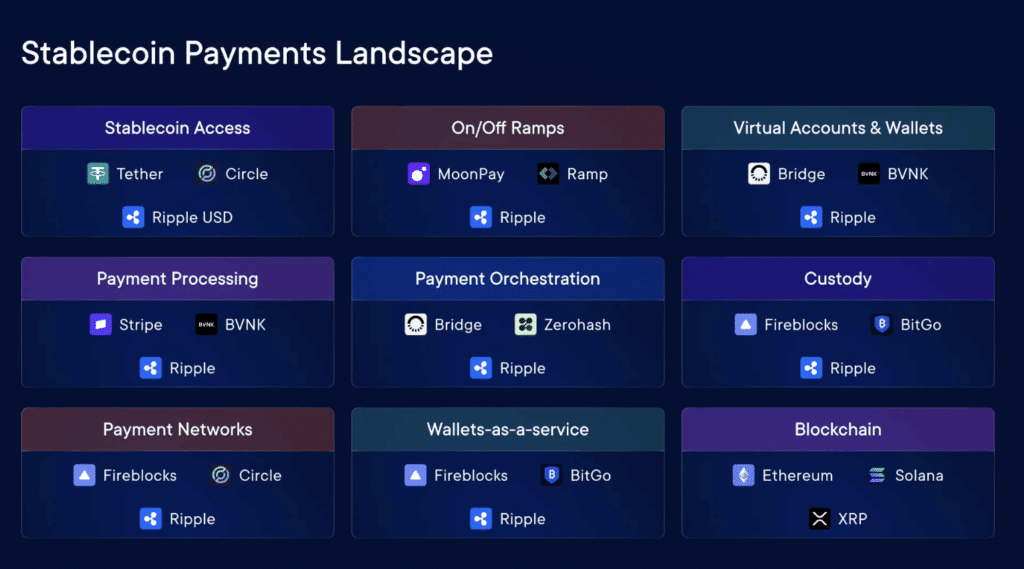
Task: Click BVNK icon in Payment Processing card
Action: (x=206, y=325)
